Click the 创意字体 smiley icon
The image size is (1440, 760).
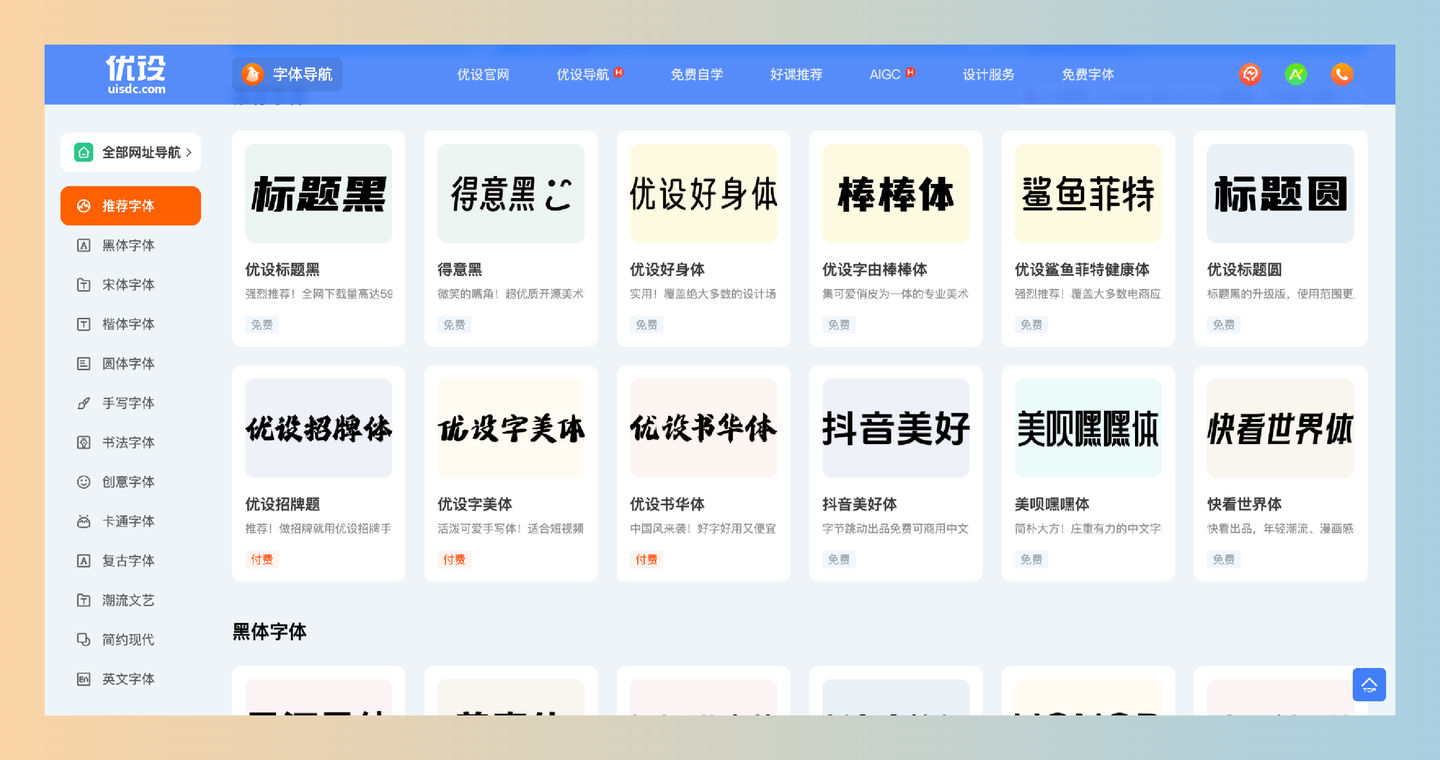(84, 482)
